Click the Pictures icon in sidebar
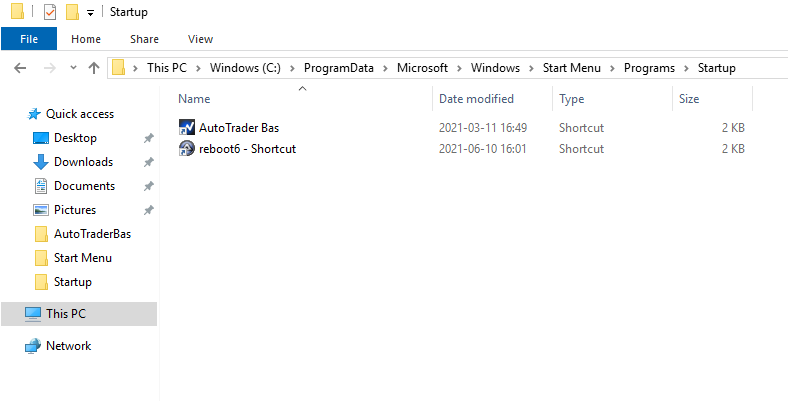The height and width of the screenshot is (401, 788). (41, 210)
